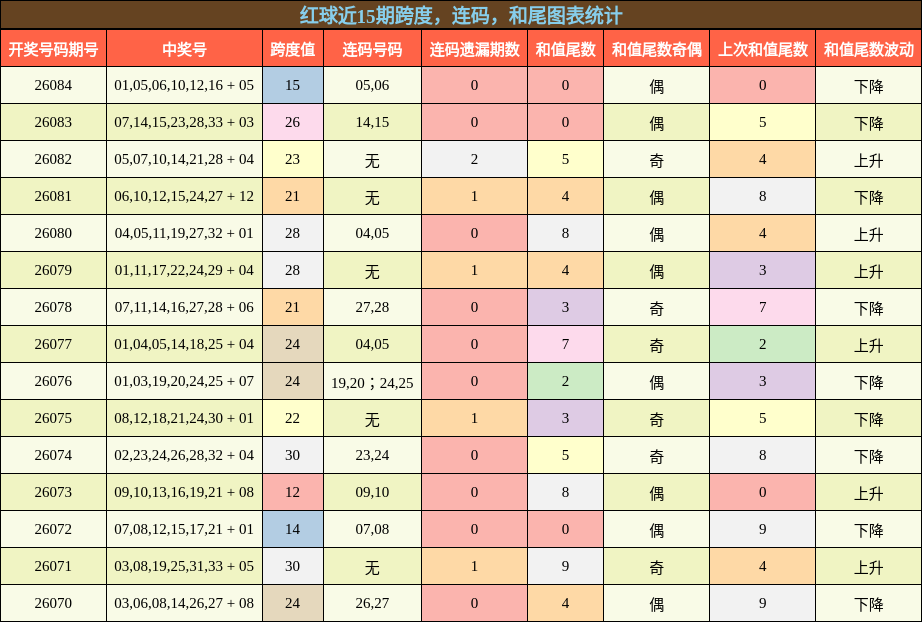922x622 pixels.
Task: Click winning numbers 03,08,19,25,31,33 + 05
Action: (x=184, y=567)
